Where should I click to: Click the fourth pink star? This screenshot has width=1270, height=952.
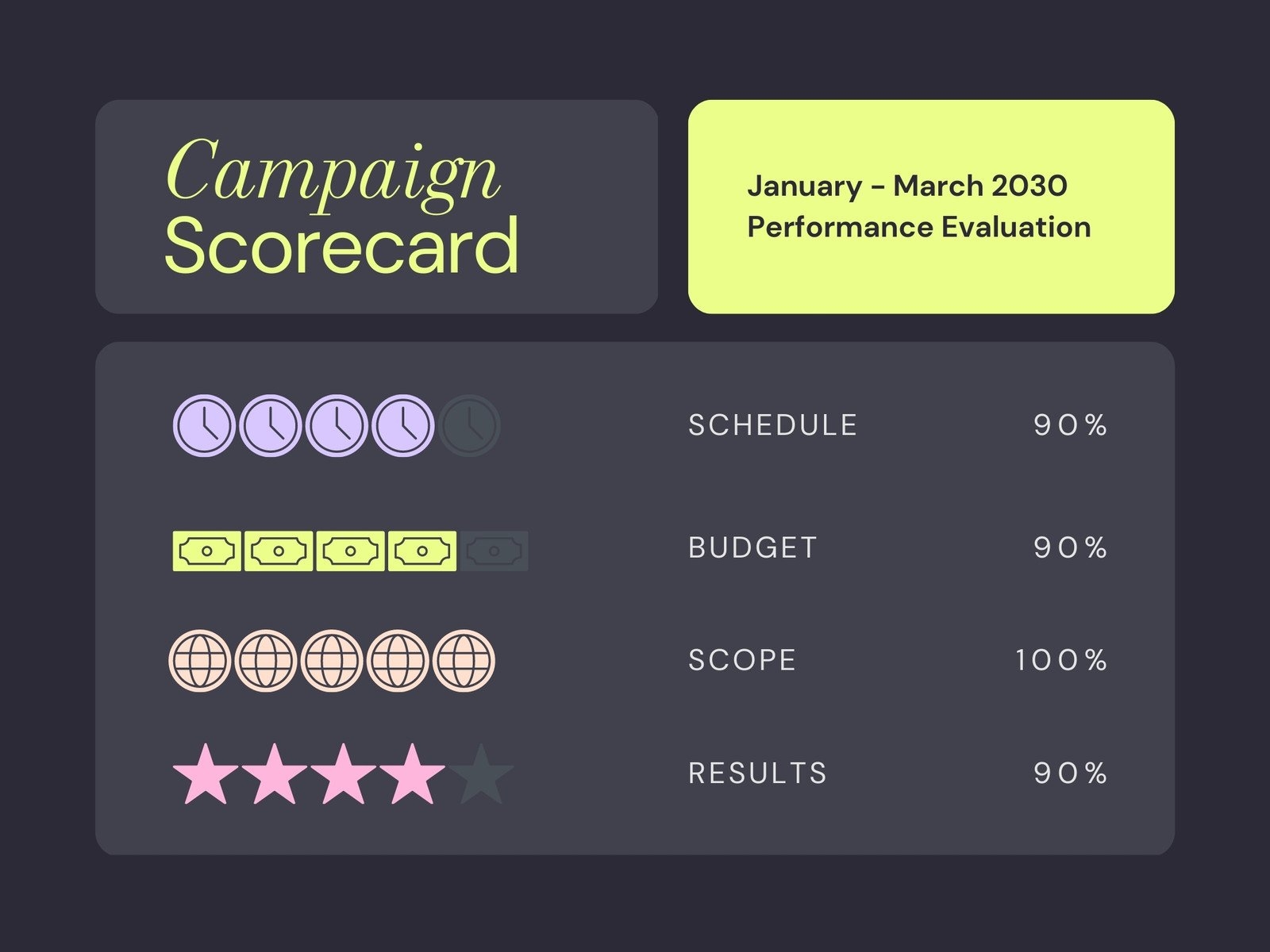coord(412,775)
